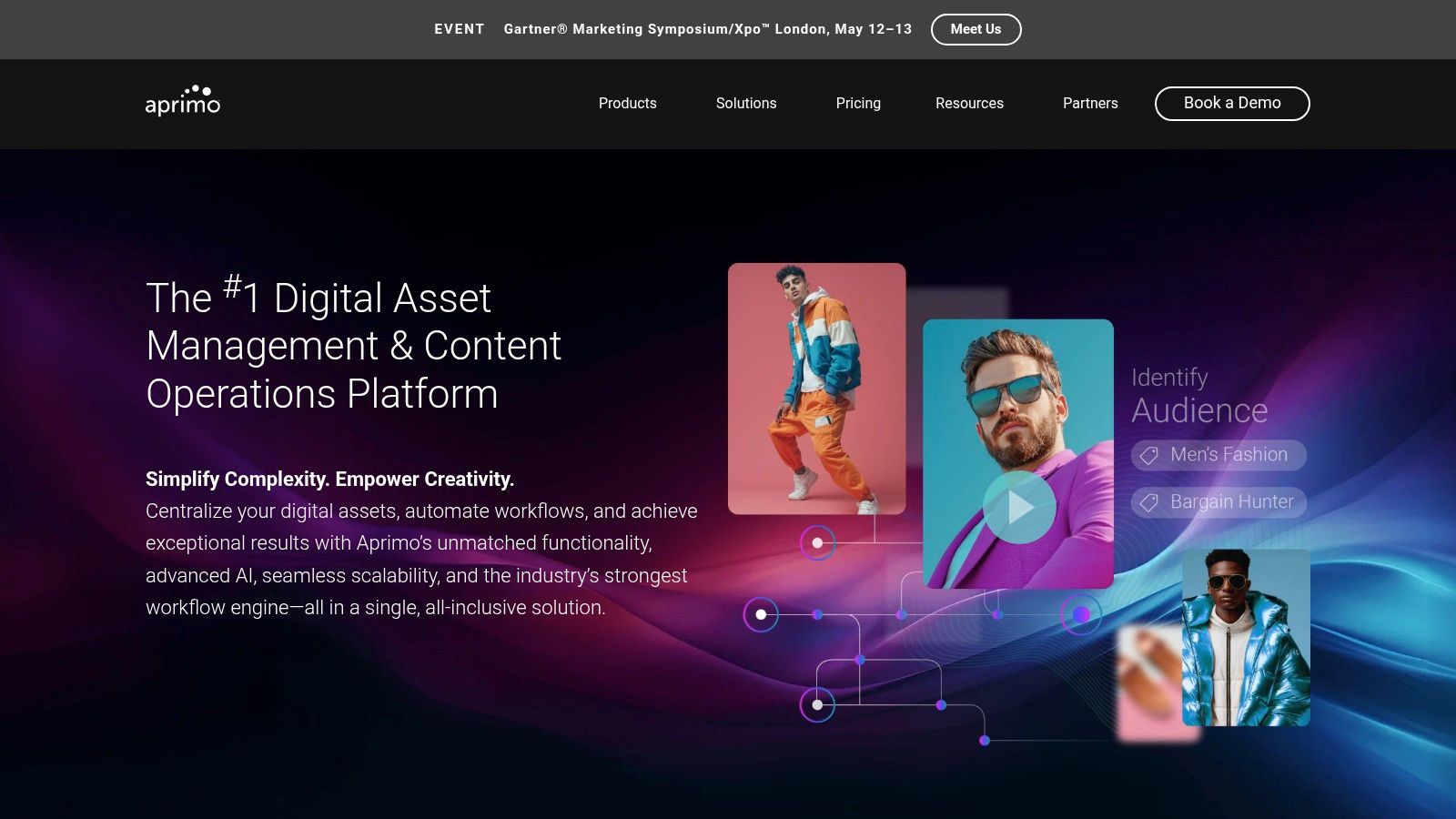Viewport: 1456px width, 819px height.
Task: Expand the Resources navigation item
Action: 969,104
